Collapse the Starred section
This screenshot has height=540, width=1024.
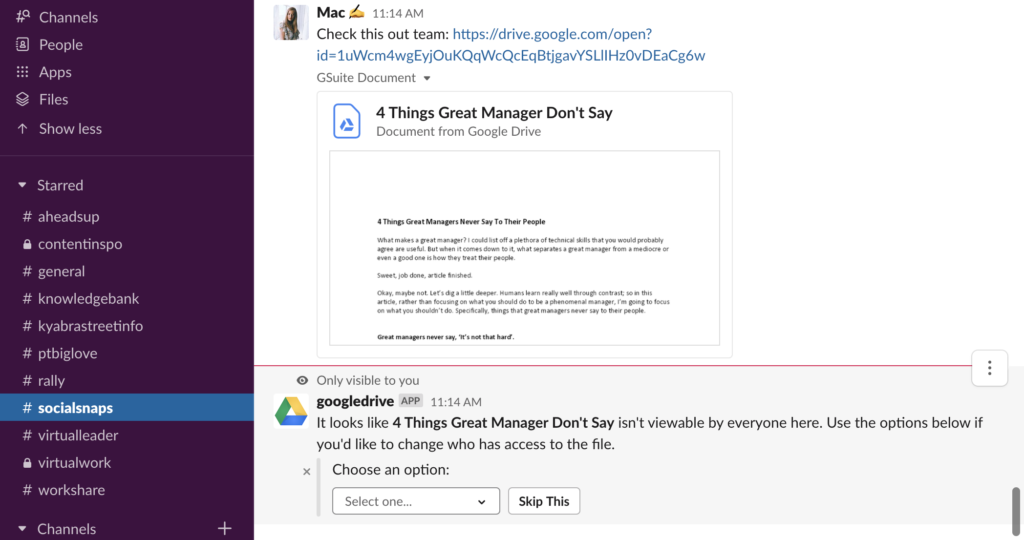point(22,185)
